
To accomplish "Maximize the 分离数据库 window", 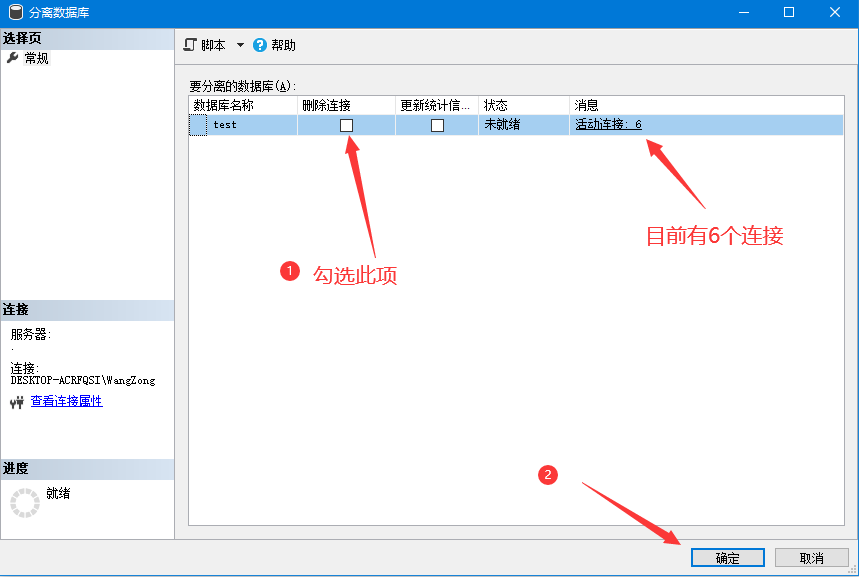I will (x=789, y=12).
